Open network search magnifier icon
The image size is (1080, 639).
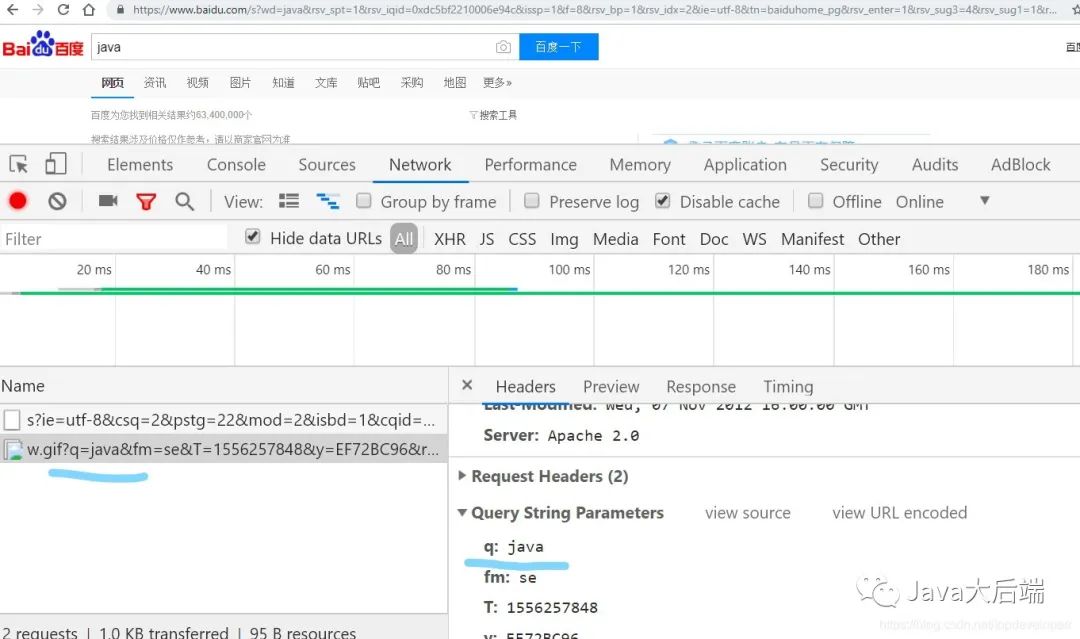184,201
